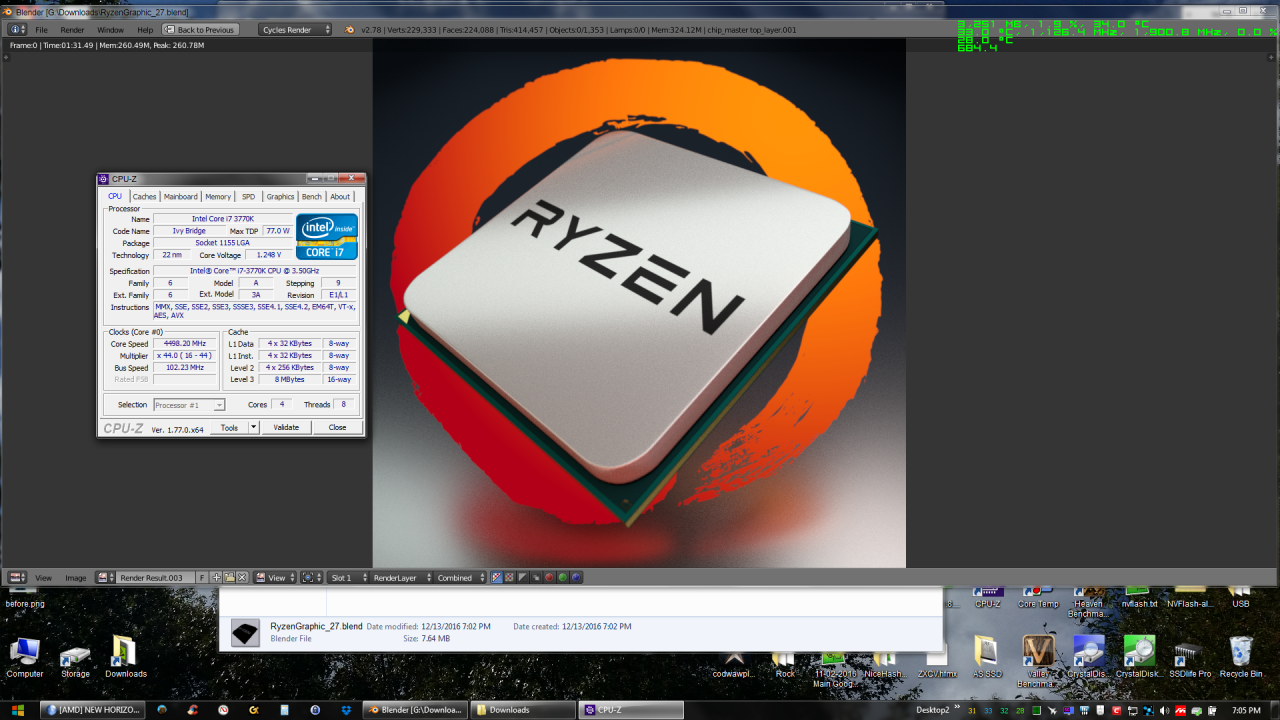This screenshot has height=720, width=1280.
Task: Expand the RenderLayer dropdown
Action: click(x=402, y=577)
